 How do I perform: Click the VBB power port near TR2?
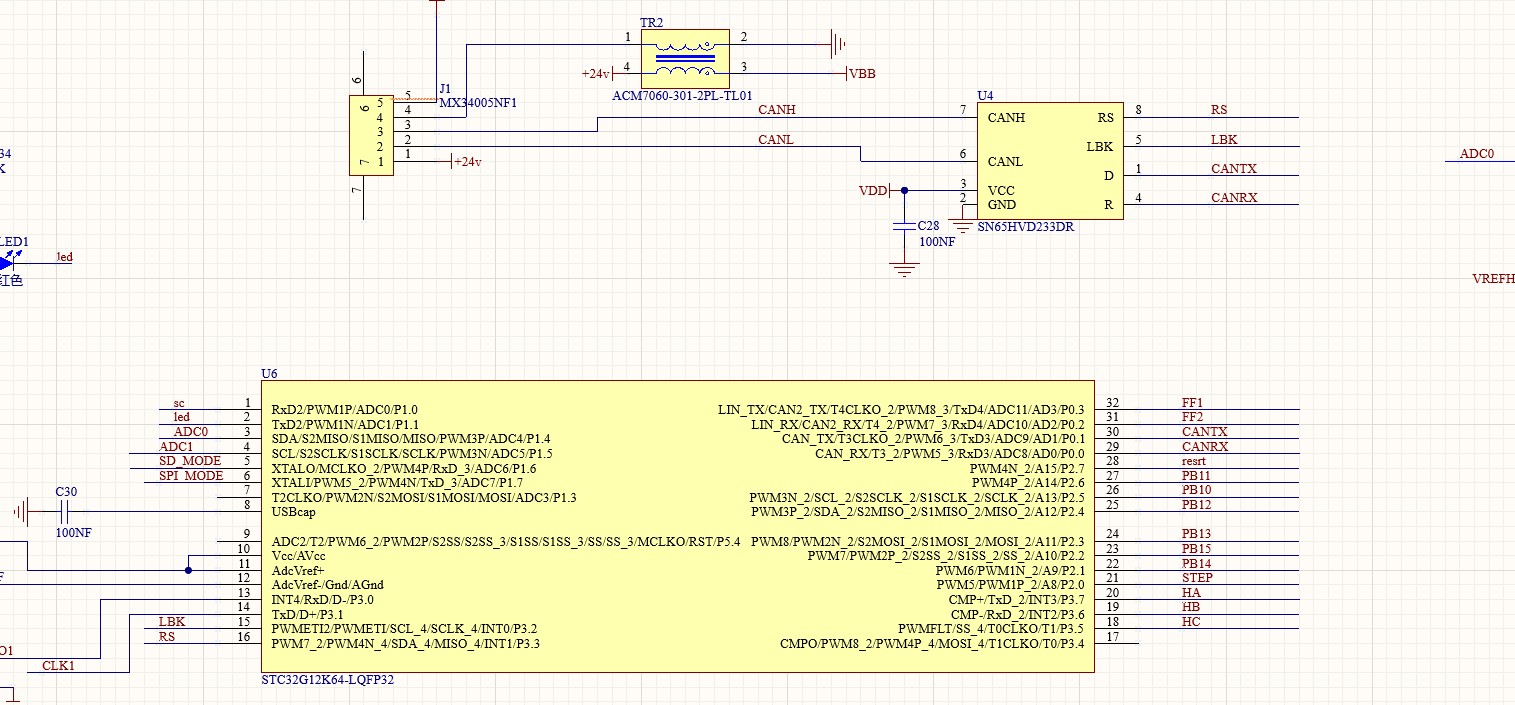tap(861, 74)
